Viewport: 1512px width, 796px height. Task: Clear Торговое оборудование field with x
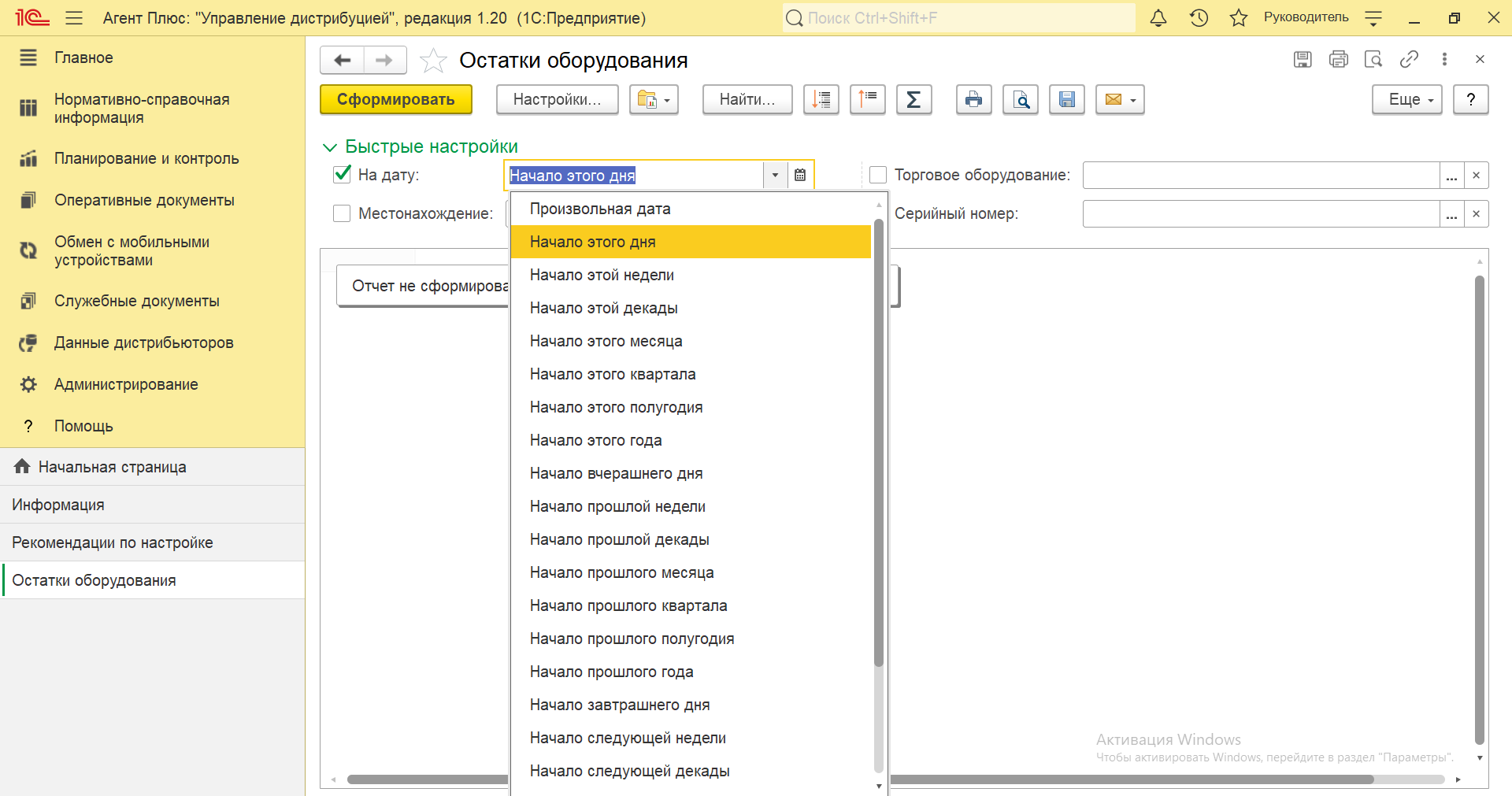tap(1476, 175)
